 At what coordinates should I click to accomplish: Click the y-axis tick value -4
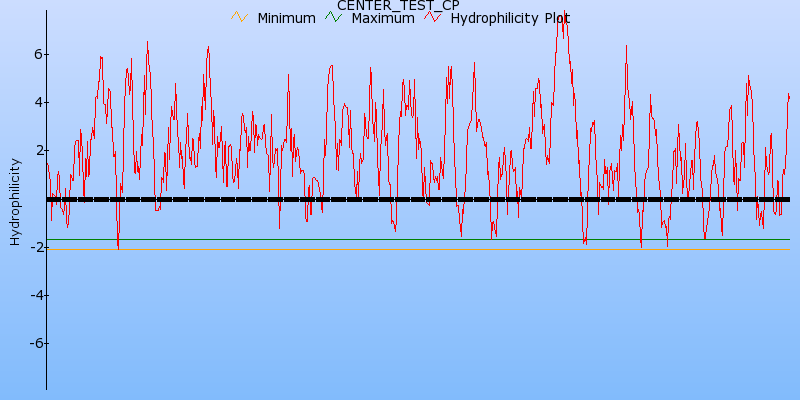[x=39, y=295]
